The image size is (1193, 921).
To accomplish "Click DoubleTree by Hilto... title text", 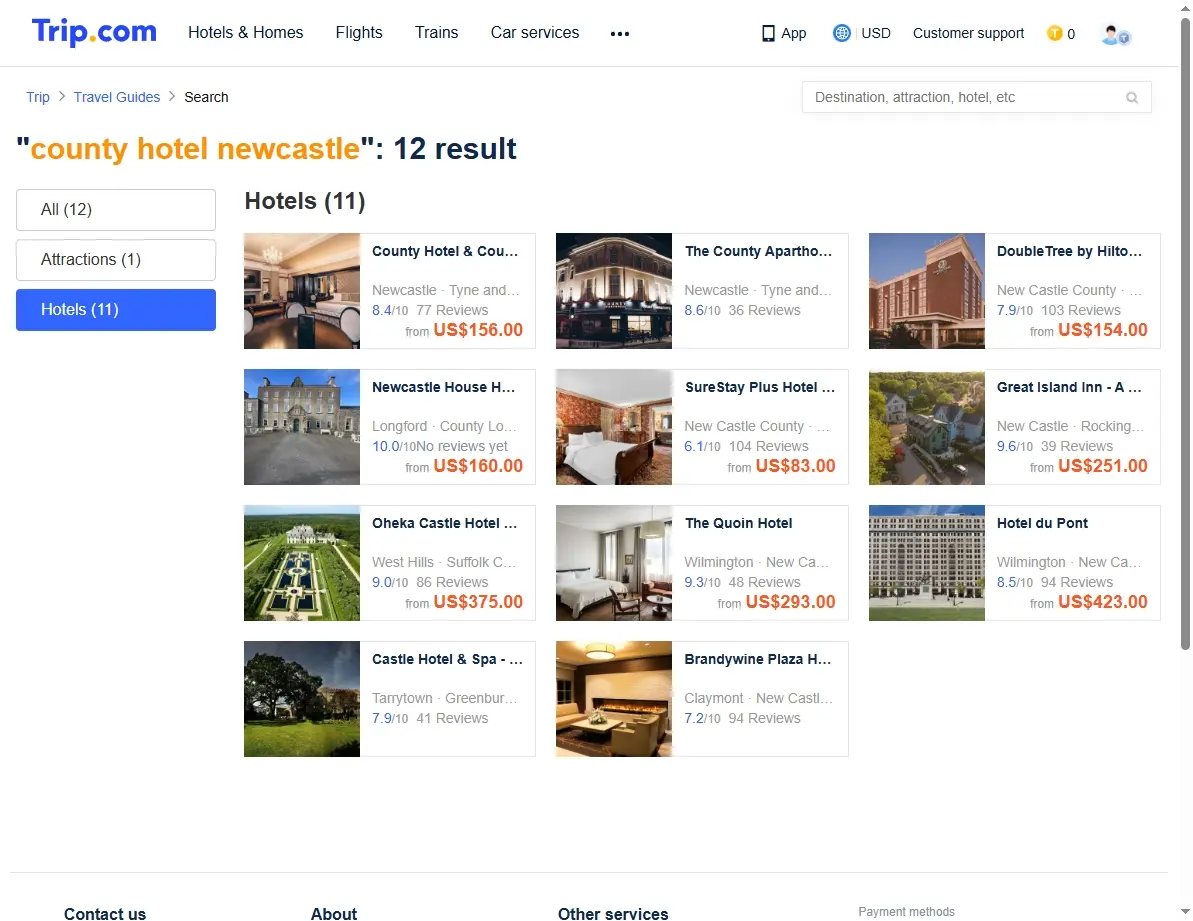I will point(1070,252).
